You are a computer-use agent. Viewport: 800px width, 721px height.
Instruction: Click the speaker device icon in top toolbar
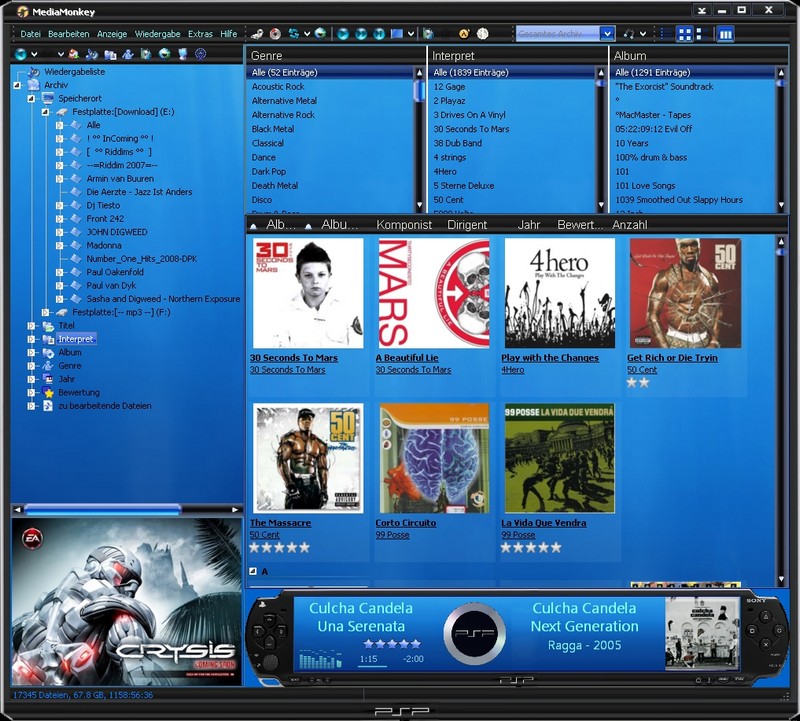tap(429, 34)
